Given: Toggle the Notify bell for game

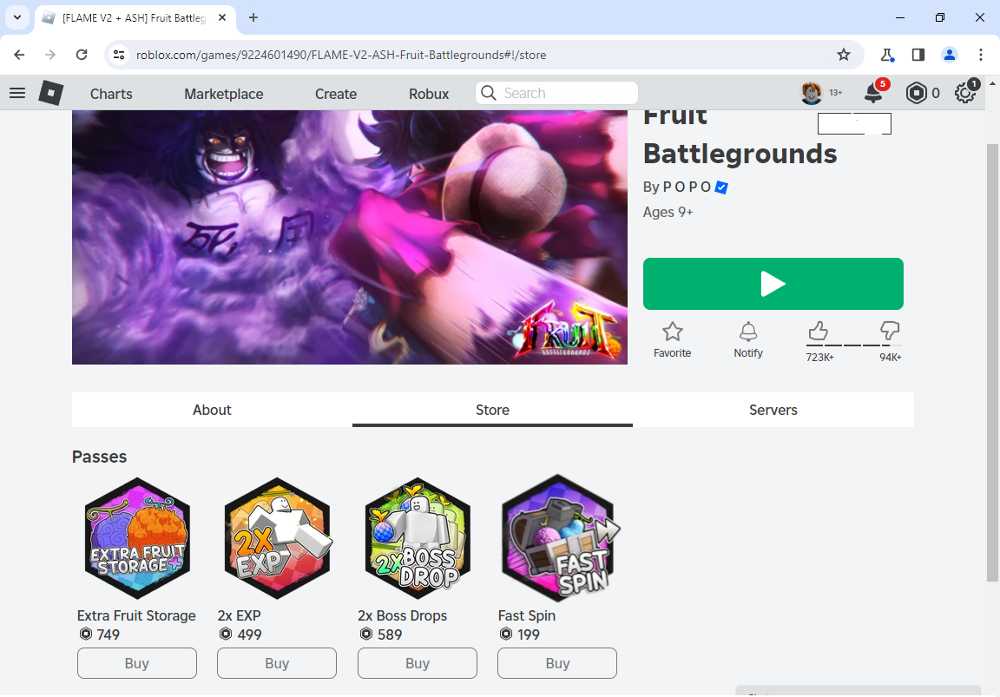Looking at the screenshot, I should coord(748,340).
